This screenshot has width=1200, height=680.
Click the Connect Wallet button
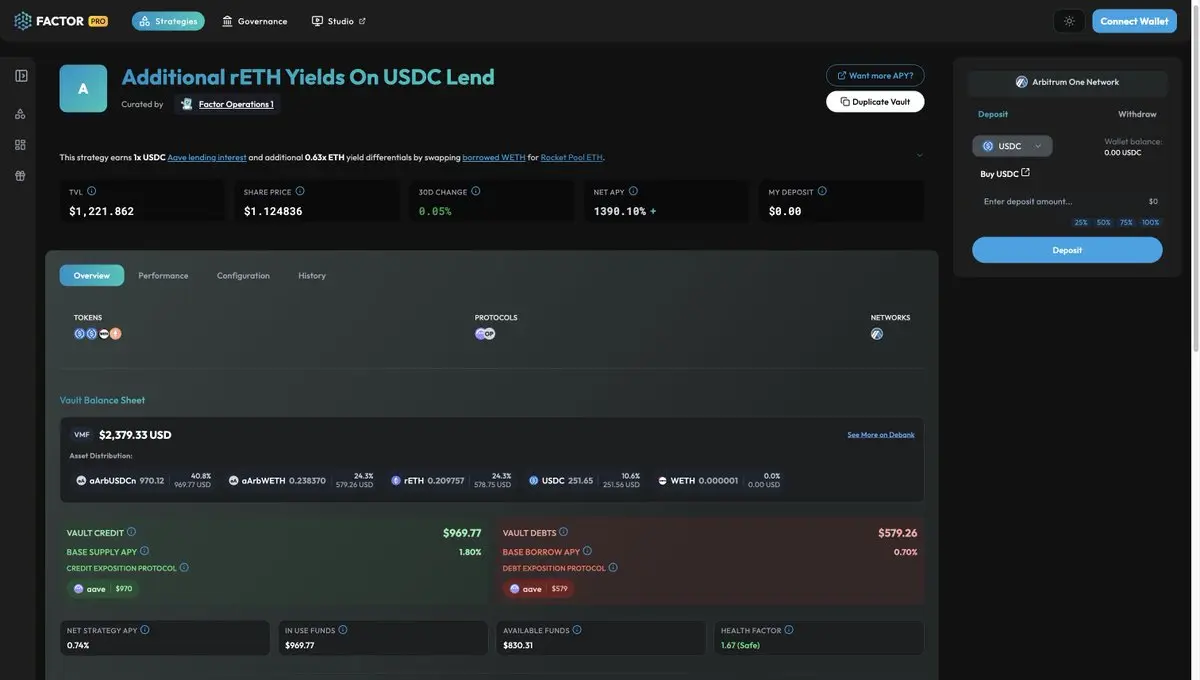tap(1134, 21)
